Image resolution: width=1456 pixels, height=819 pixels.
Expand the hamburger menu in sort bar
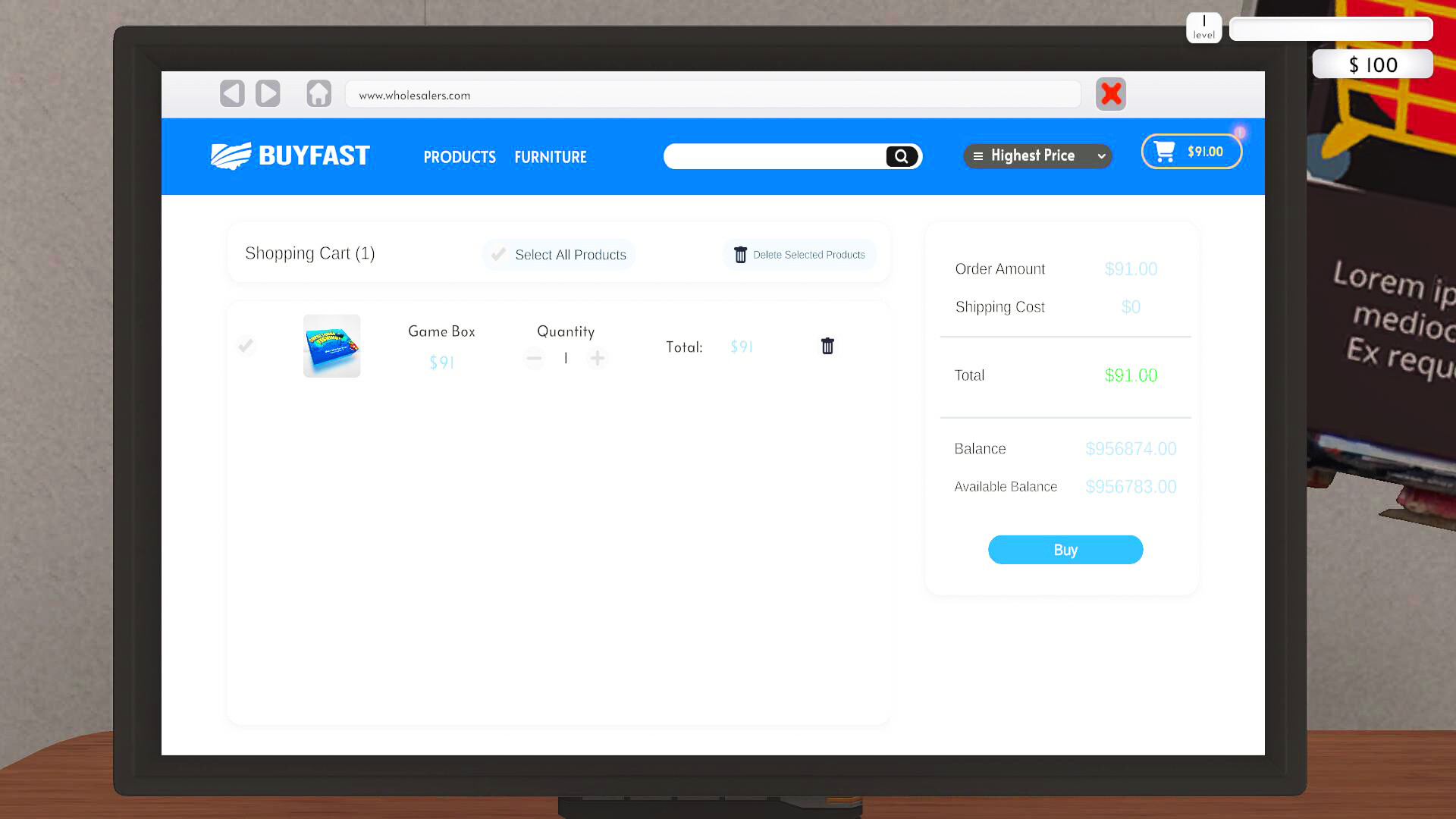978,156
